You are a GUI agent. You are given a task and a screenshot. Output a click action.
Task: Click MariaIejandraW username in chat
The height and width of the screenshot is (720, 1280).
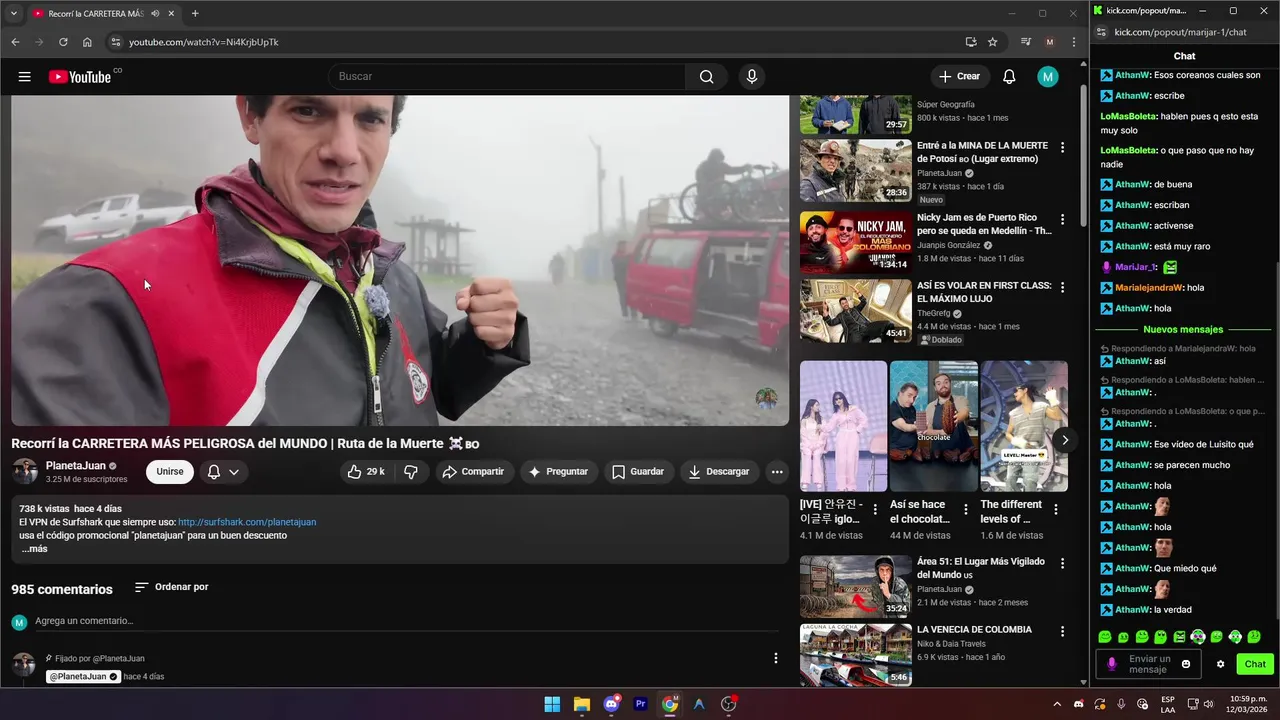coord(1148,287)
